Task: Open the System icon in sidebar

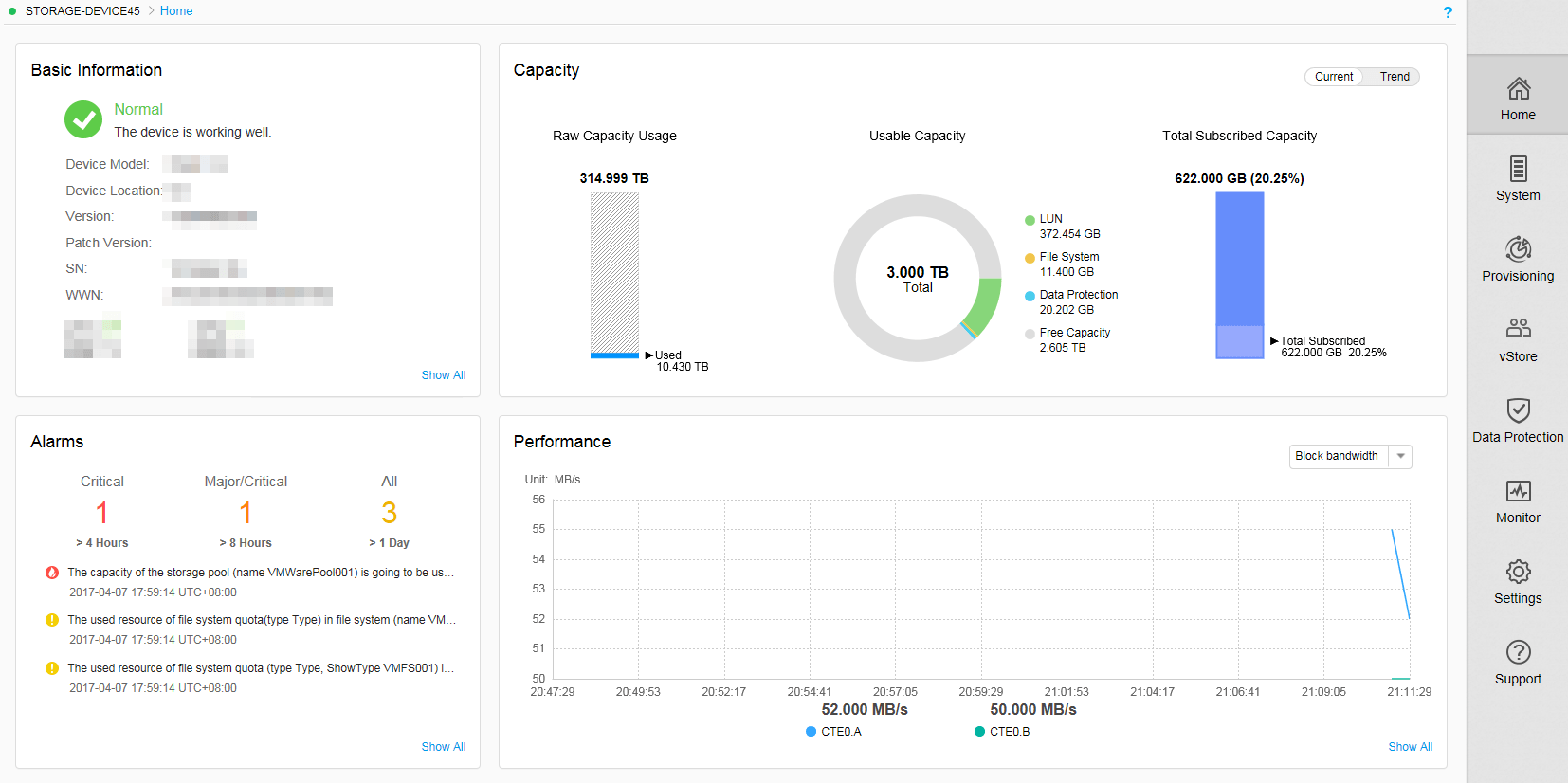Action: coord(1518,169)
